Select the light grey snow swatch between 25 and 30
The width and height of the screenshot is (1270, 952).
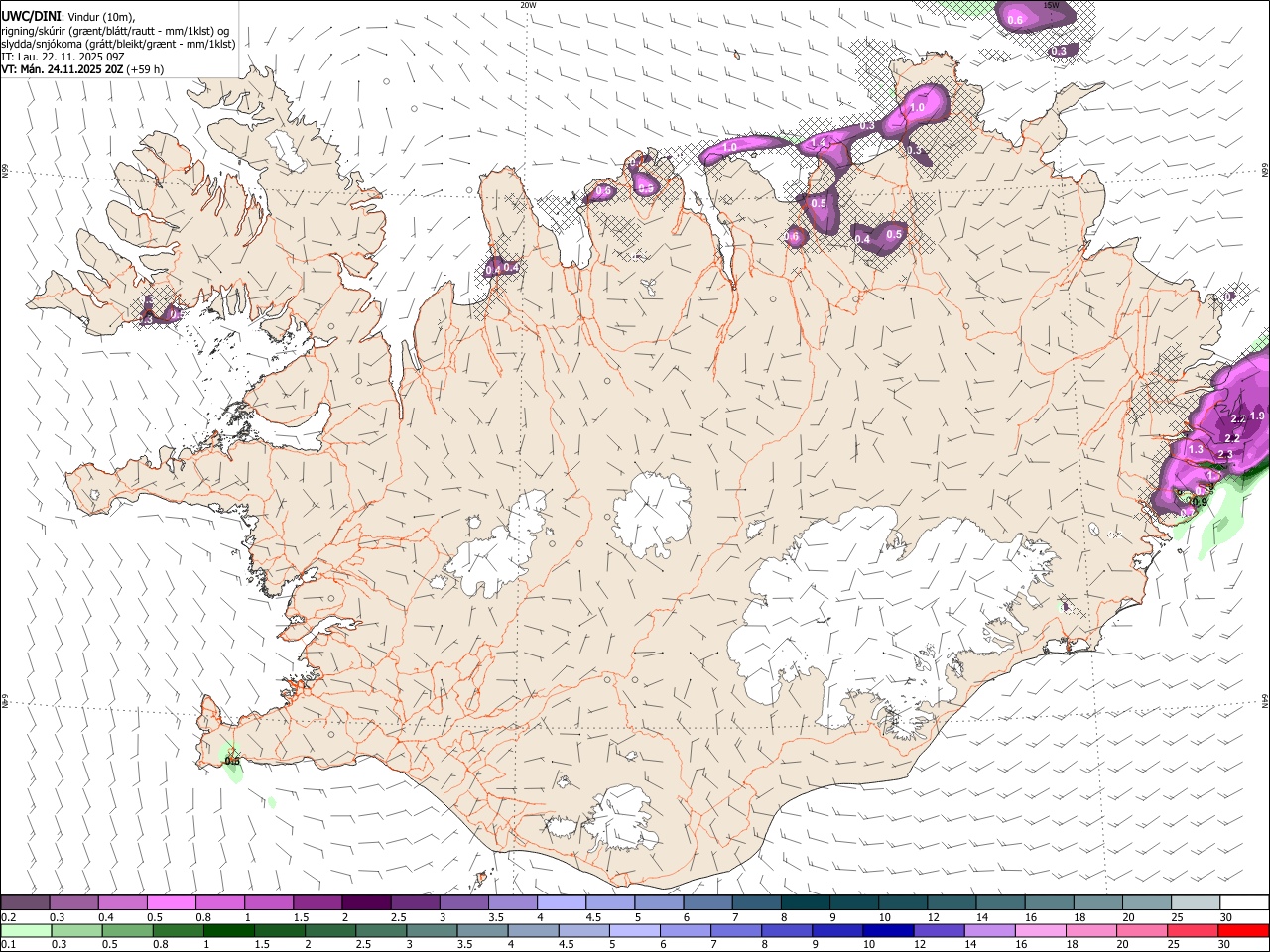[1196, 902]
